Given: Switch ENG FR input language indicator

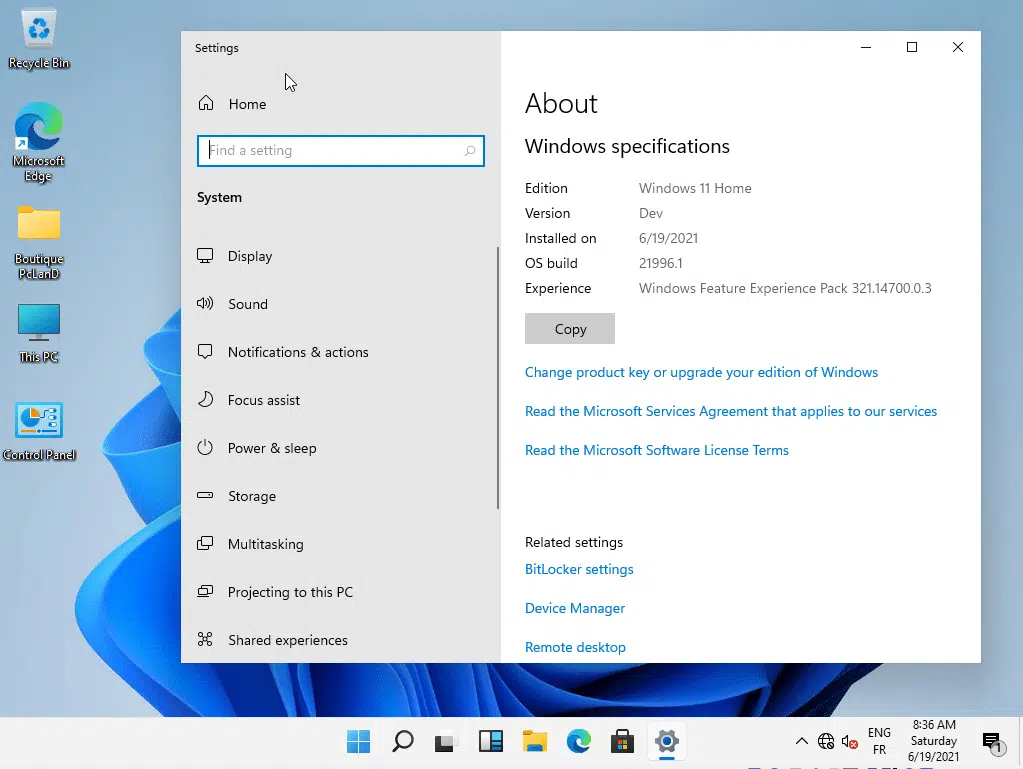Looking at the screenshot, I should [x=879, y=742].
